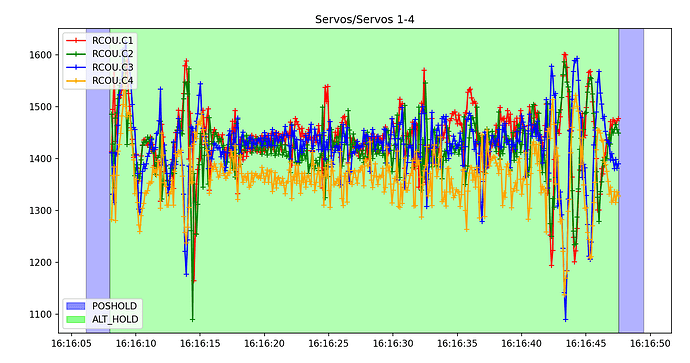Click the 1100 y-axis tick label

coord(40,315)
